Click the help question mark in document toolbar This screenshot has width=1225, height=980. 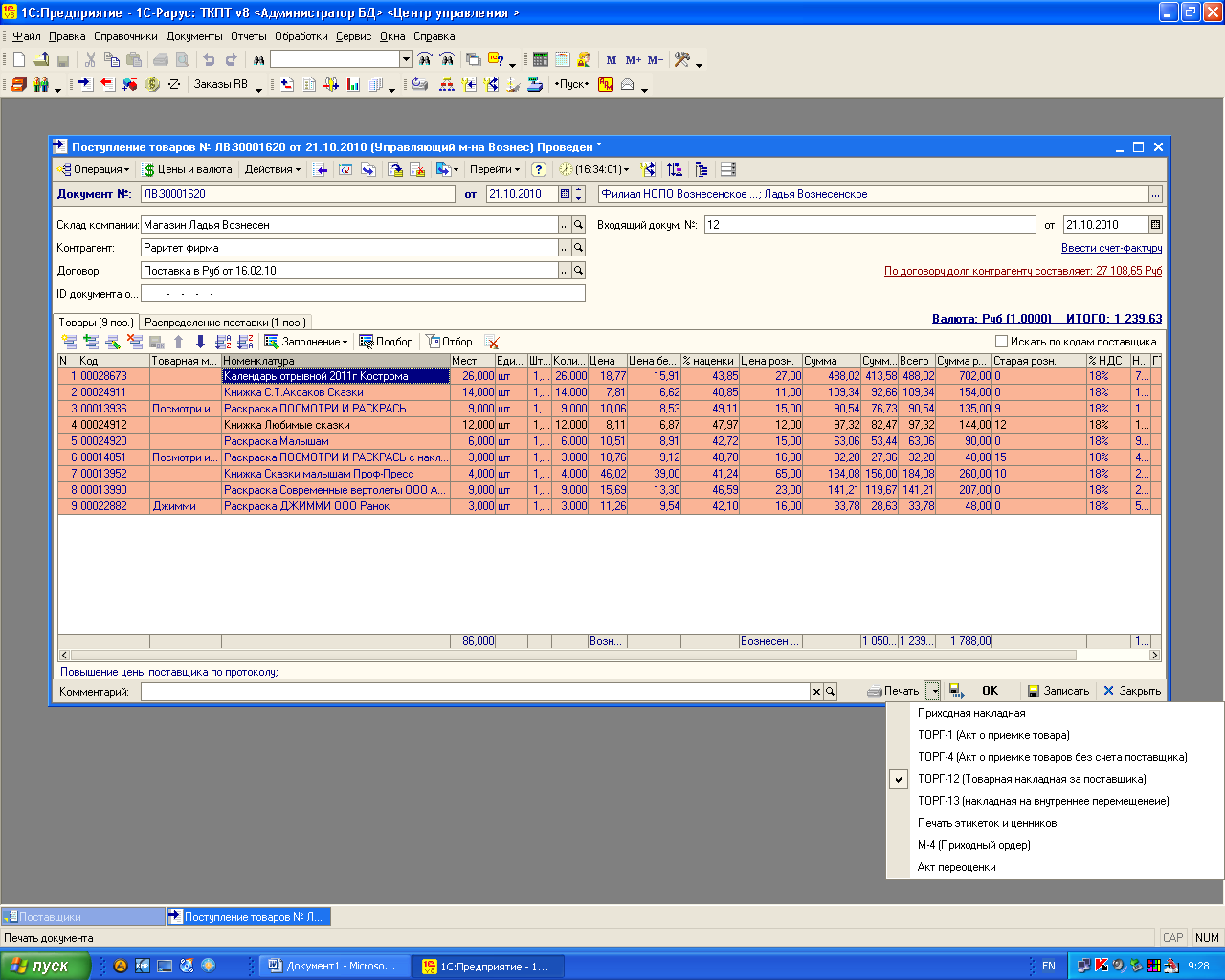pos(539,169)
